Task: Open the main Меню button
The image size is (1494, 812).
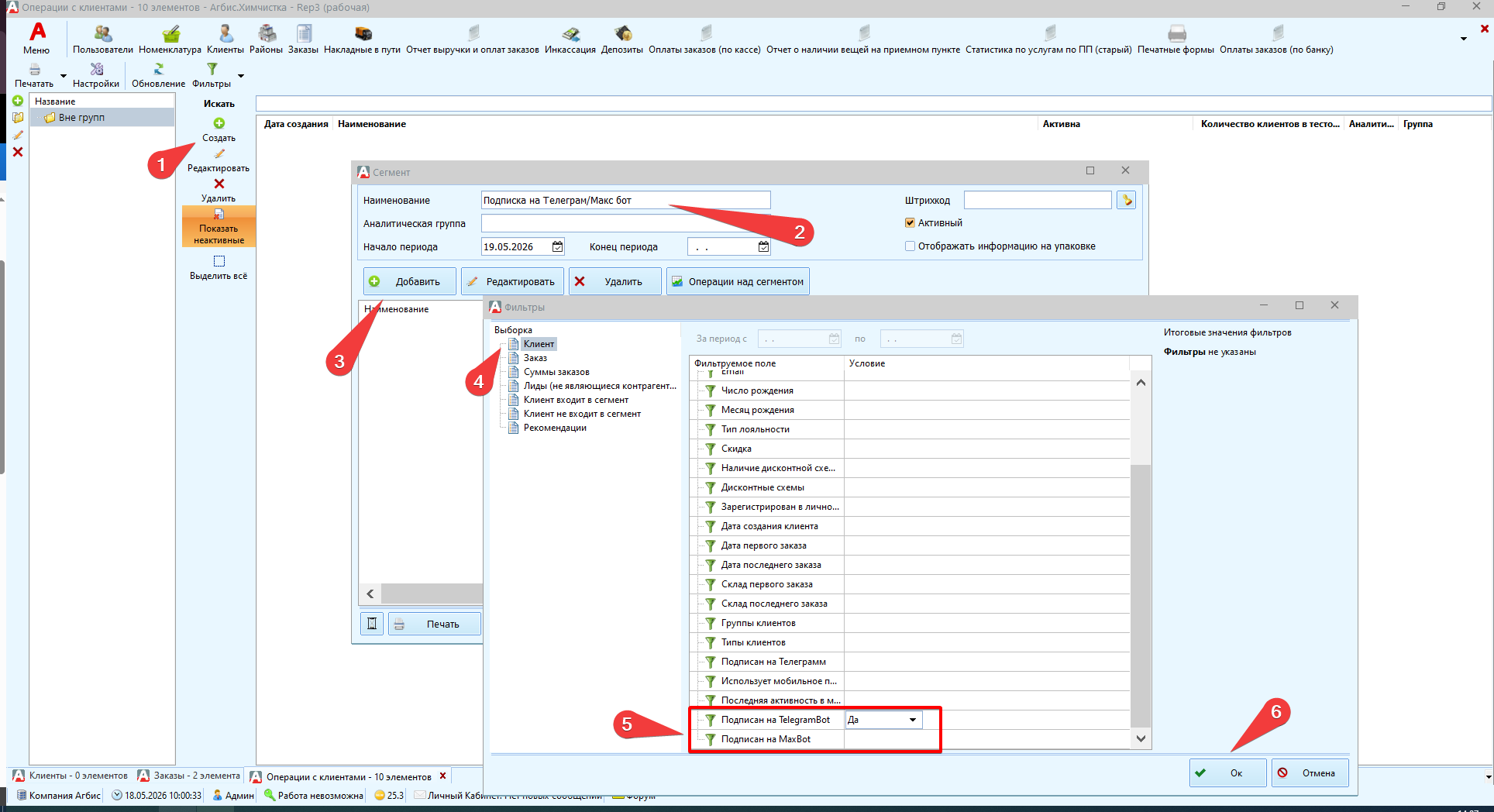Action: (x=36, y=39)
